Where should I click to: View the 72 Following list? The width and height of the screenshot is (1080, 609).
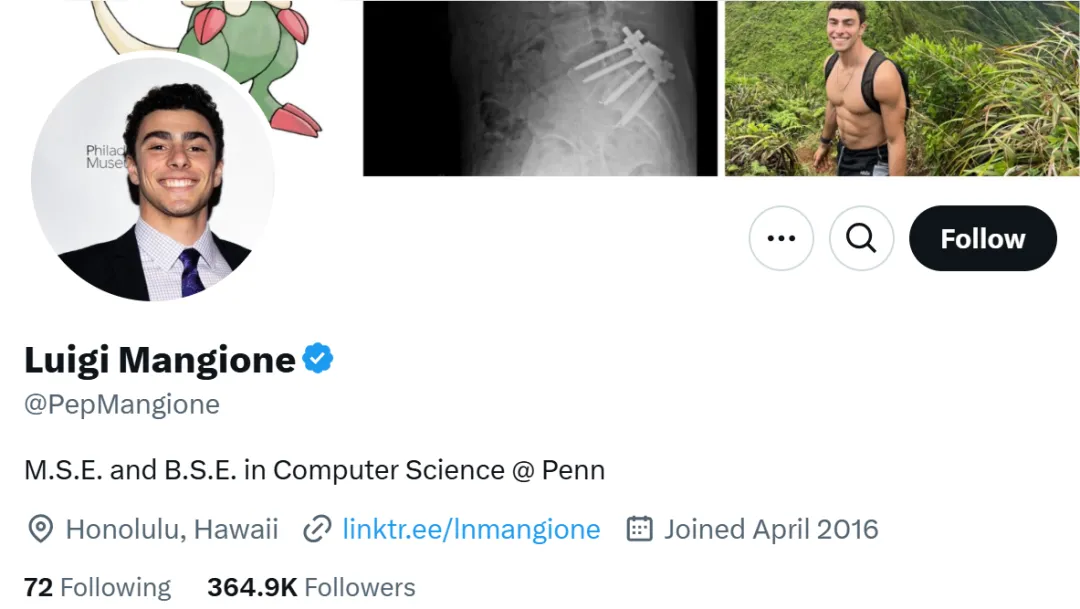97,587
